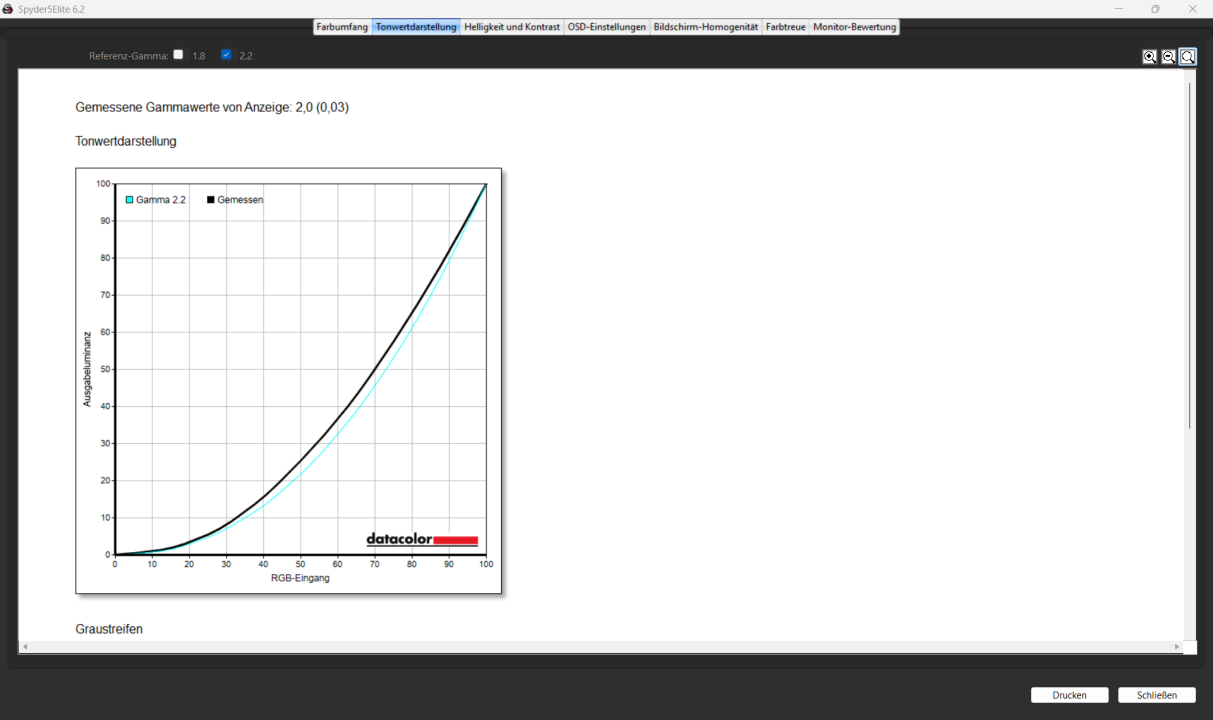Select the Farbtreue tab
Screen dimensions: 1213x720
785,27
